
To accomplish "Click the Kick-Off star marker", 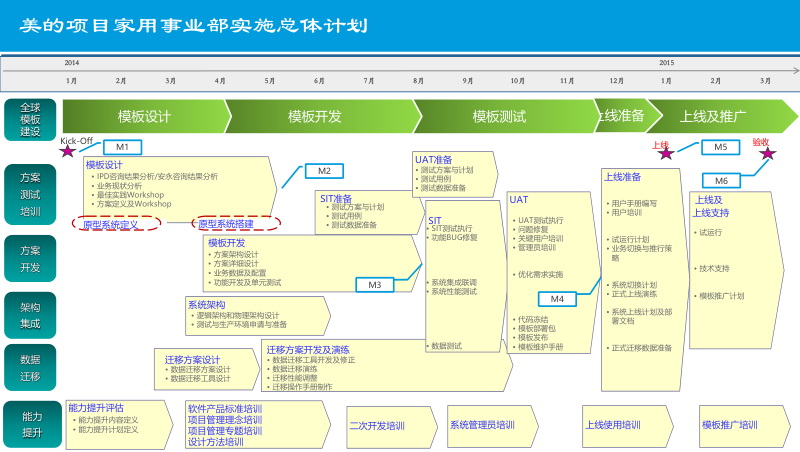I will (x=67, y=151).
